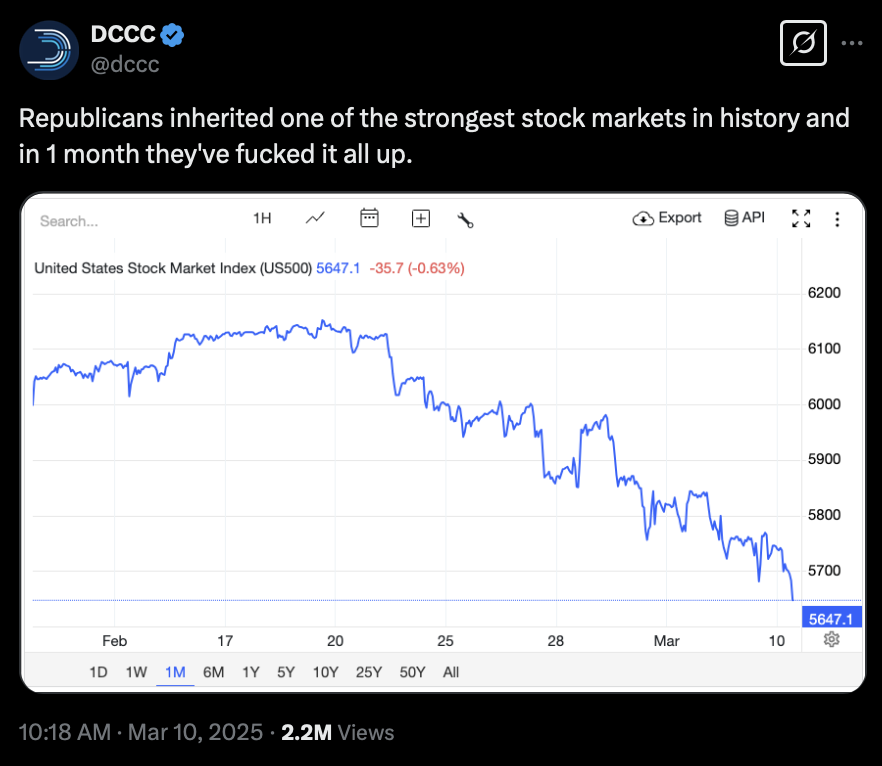Click the DCCC profile avatar
882x766 pixels.
pos(49,49)
